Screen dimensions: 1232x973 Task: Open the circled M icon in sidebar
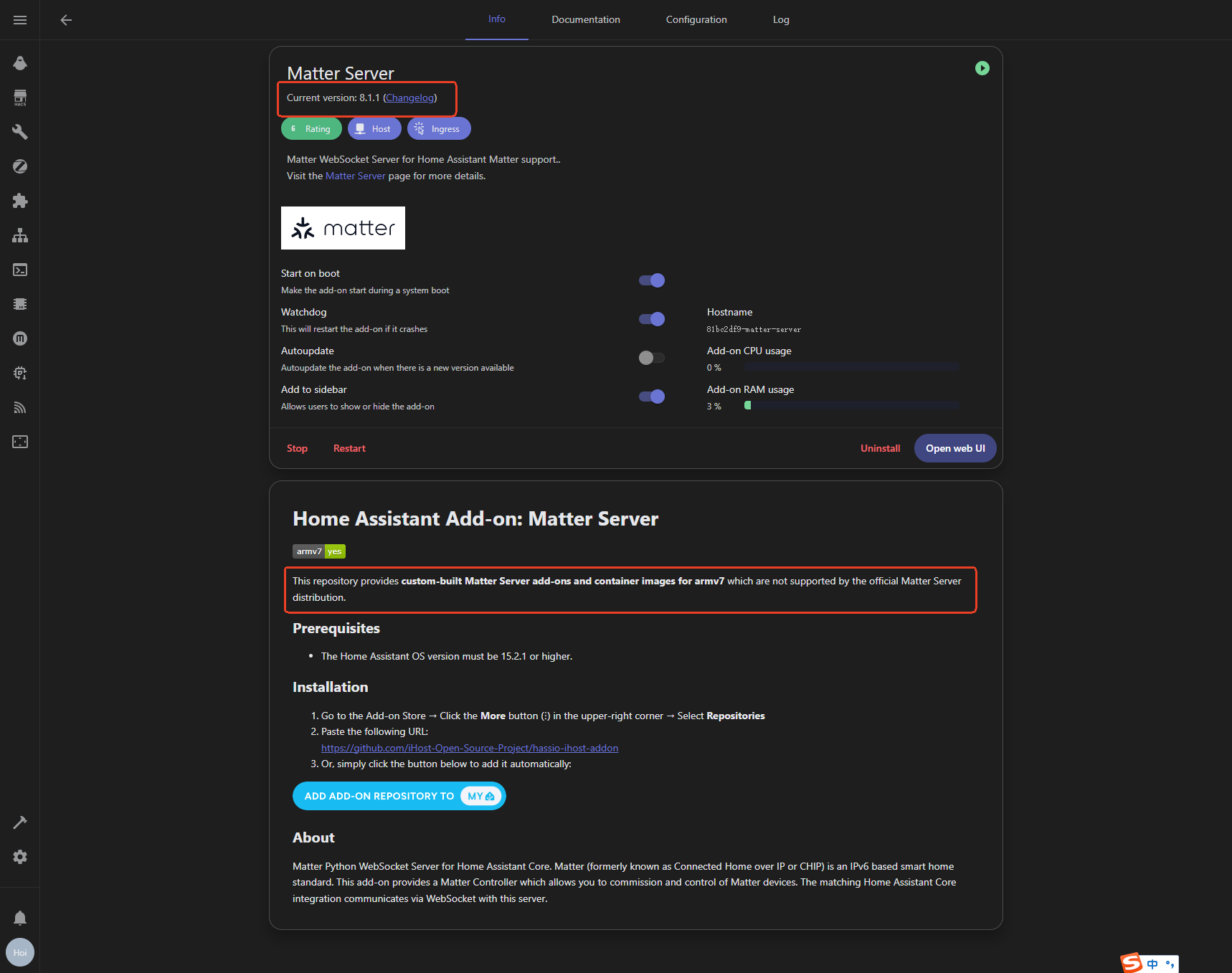(20, 338)
